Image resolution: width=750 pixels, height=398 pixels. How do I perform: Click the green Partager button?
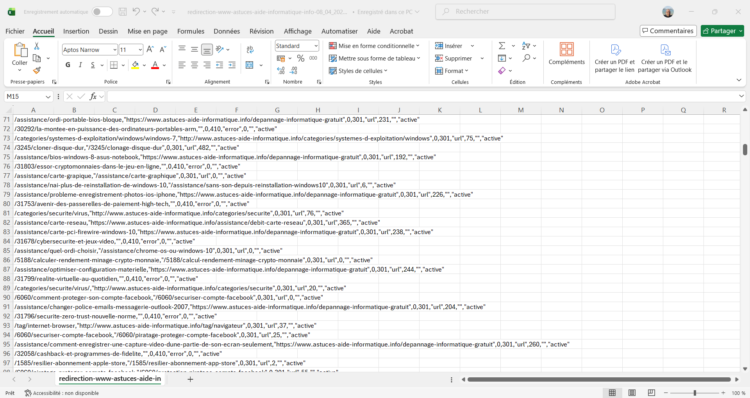pos(722,31)
